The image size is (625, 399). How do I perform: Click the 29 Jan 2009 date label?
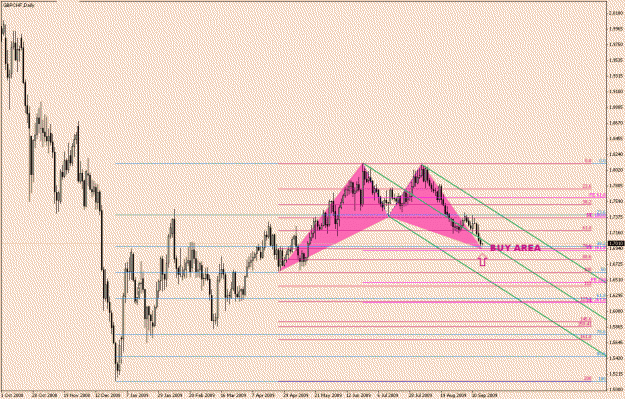point(170,396)
